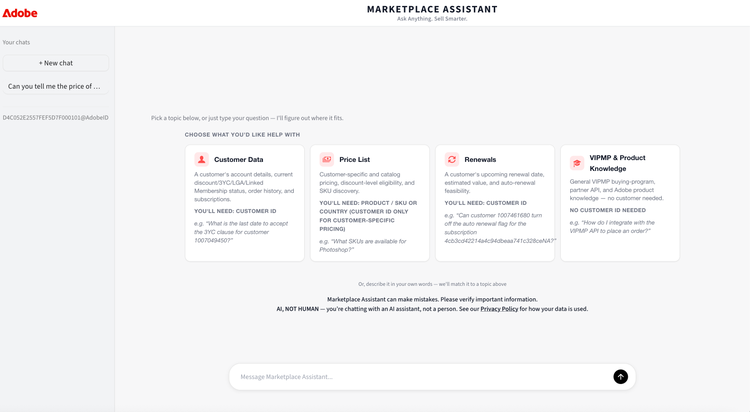Send message with the arrow button
Viewport: 750px width, 412px height.
[620, 377]
